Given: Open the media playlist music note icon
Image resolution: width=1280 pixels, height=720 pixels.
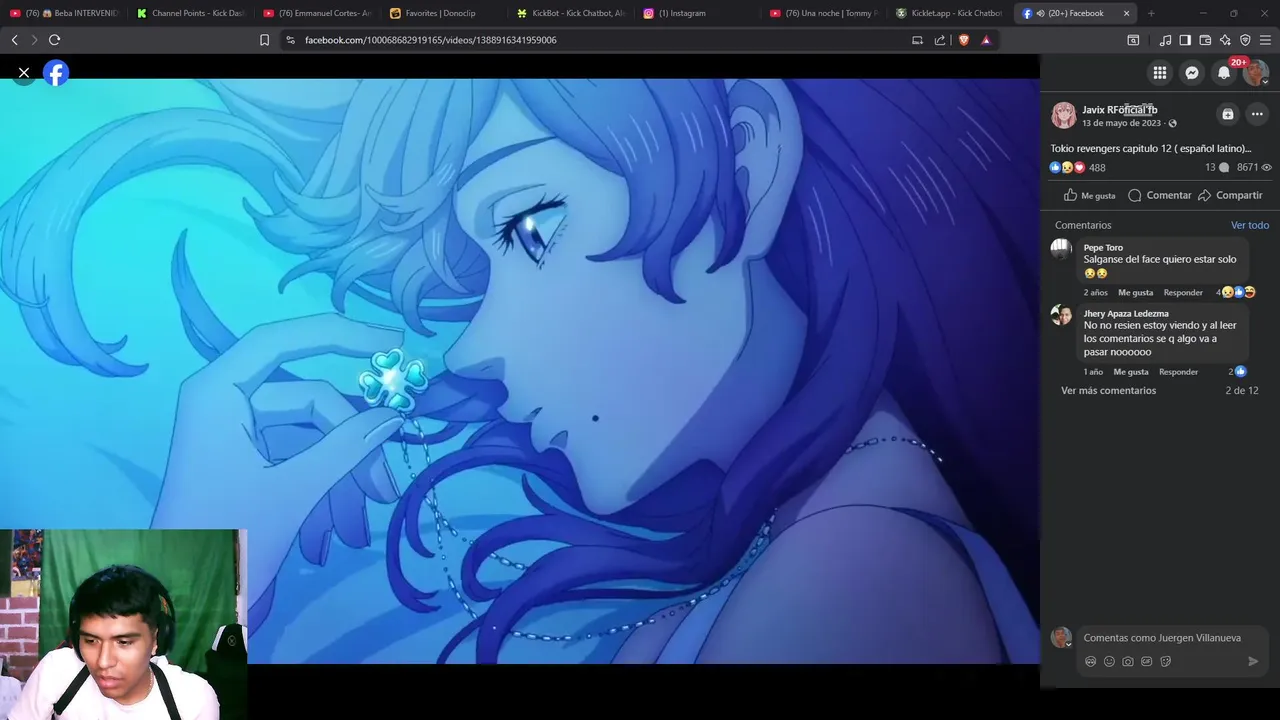Looking at the screenshot, I should pyautogui.click(x=1165, y=40).
